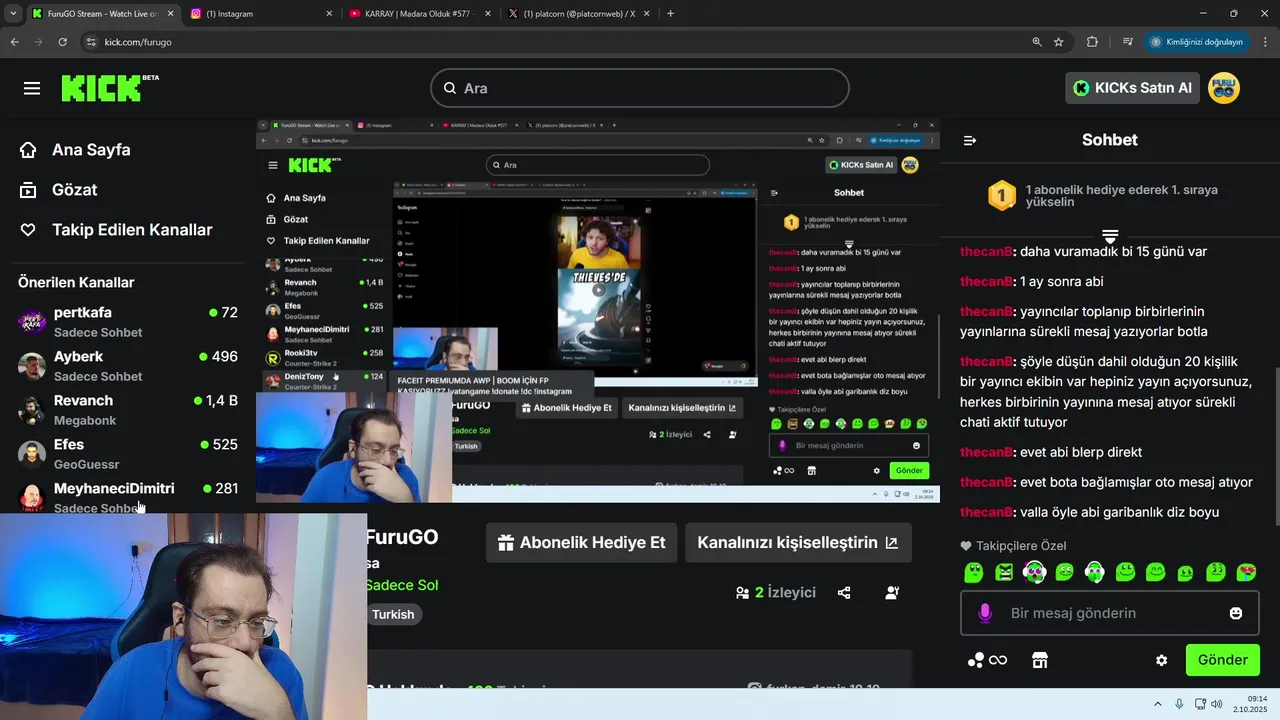Click thecanB on the 'evet abi blerp direkt' message

pyautogui.click(x=987, y=452)
